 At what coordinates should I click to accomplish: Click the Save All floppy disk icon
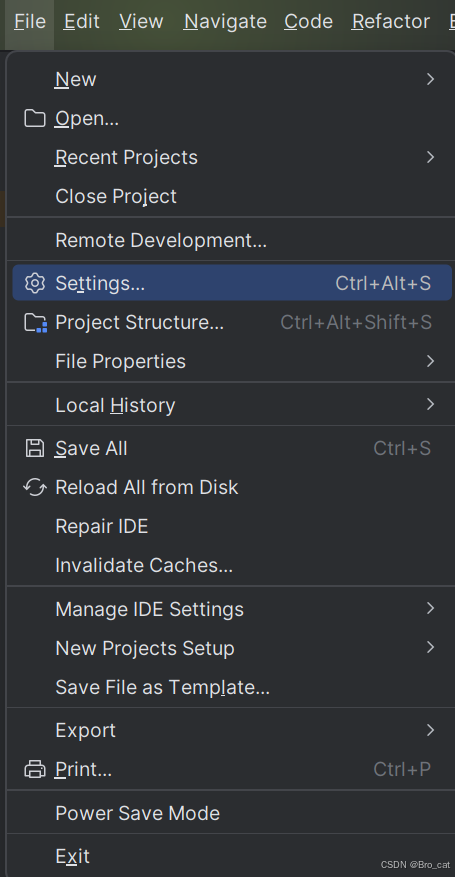pyautogui.click(x=35, y=449)
